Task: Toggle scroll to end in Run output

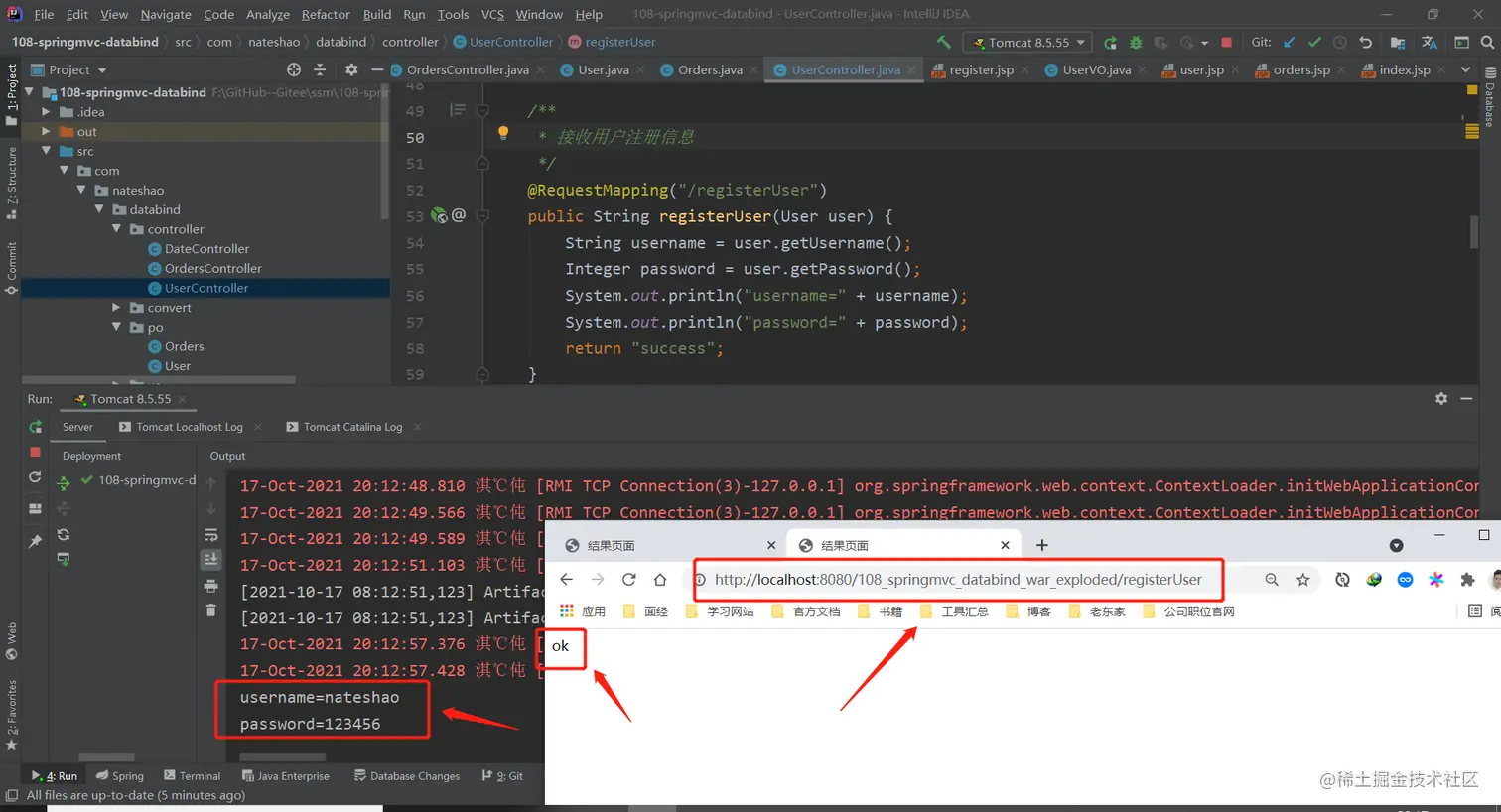Action: point(210,560)
